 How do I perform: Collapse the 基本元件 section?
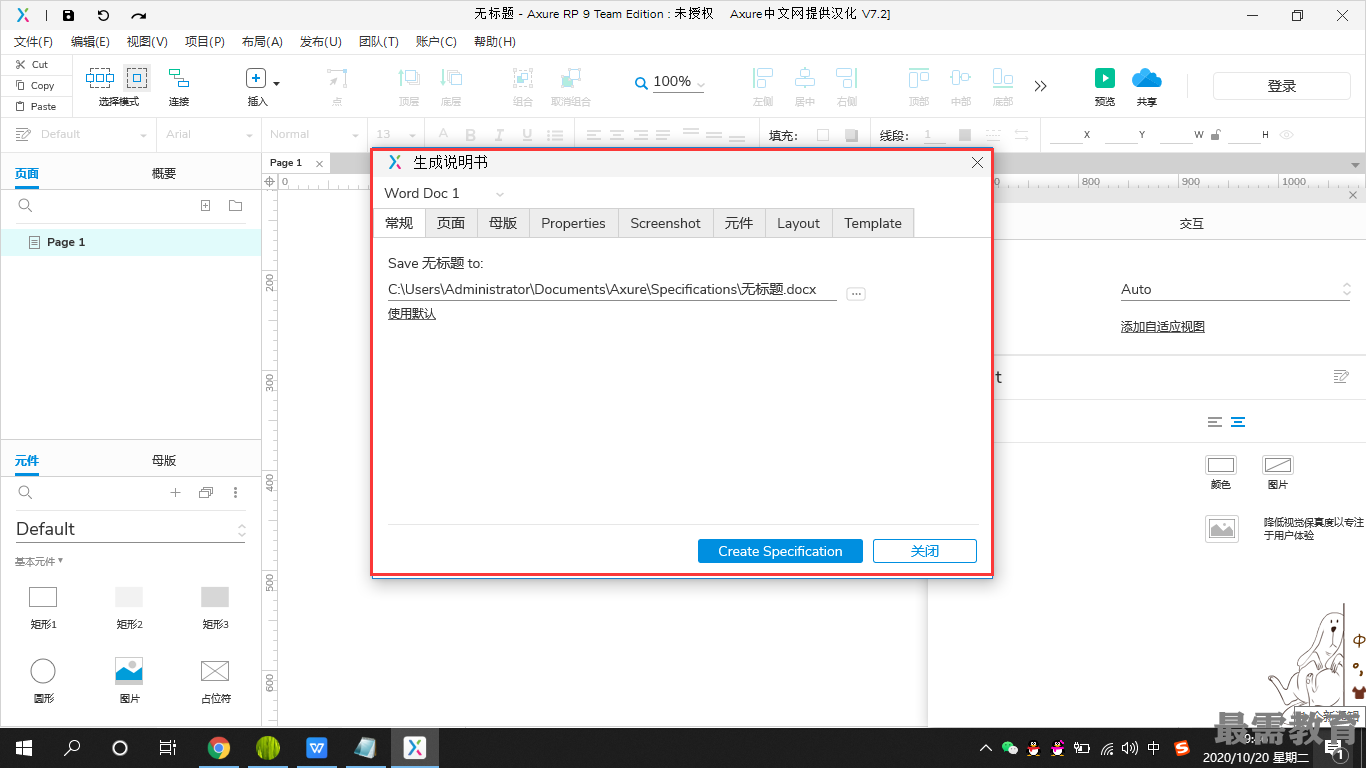coord(38,561)
